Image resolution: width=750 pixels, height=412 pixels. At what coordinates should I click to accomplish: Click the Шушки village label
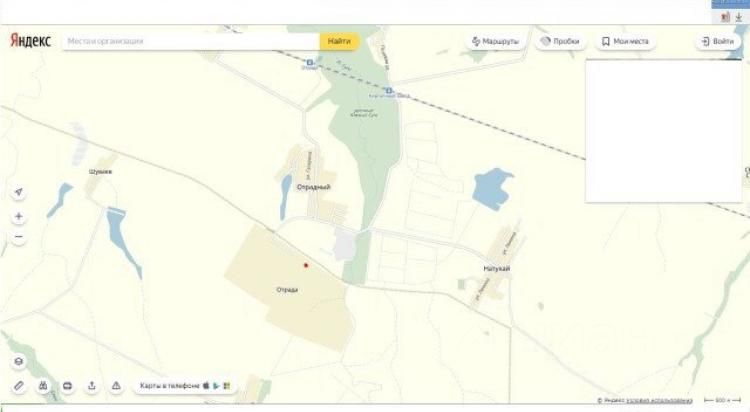point(100,171)
